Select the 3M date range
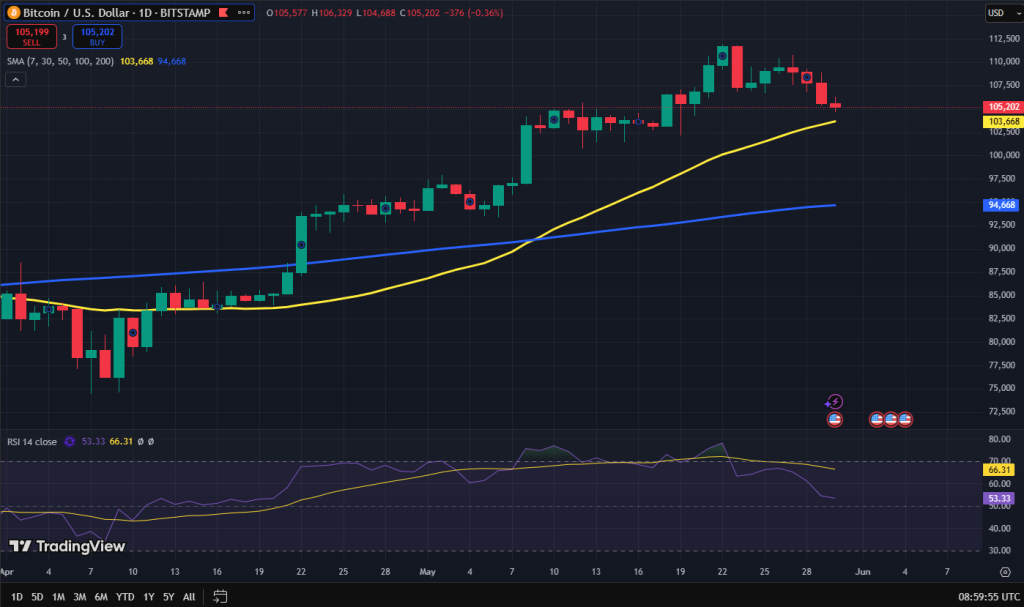The image size is (1024, 607). (80, 597)
